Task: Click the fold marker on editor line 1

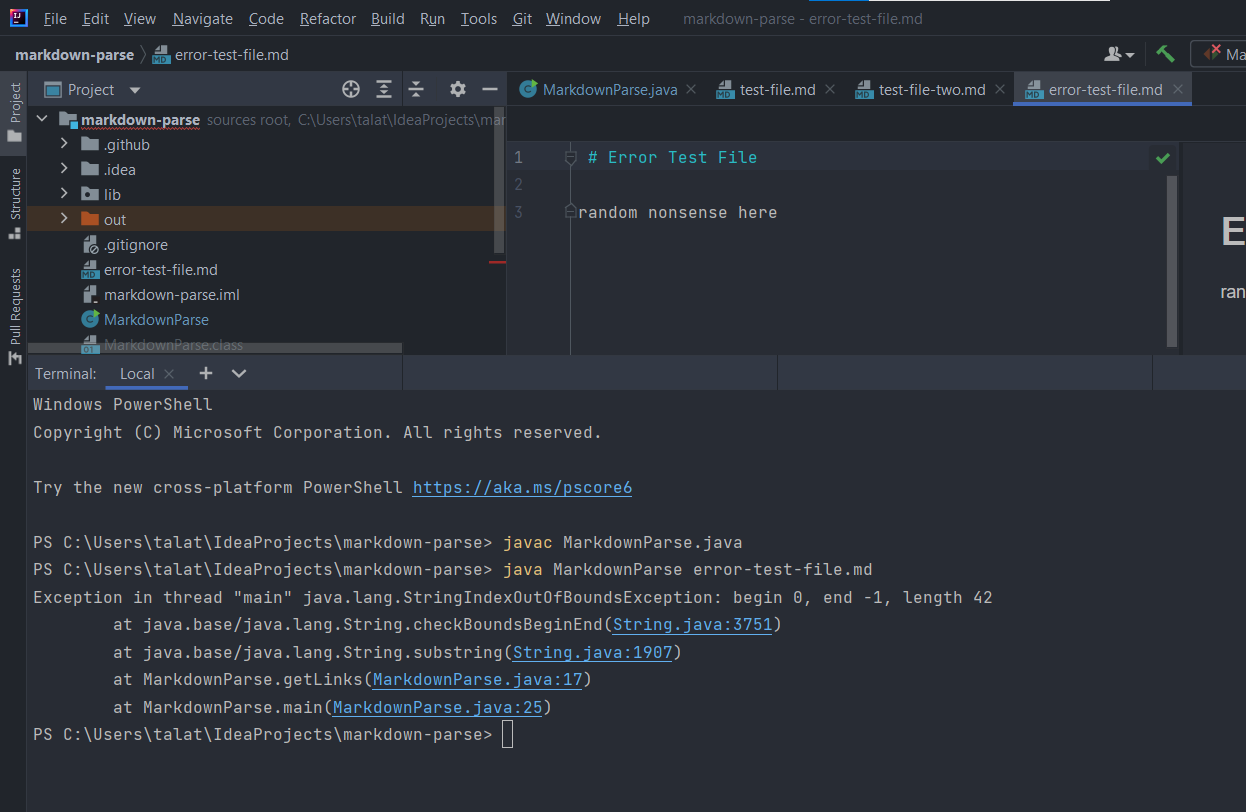Action: 571,157
